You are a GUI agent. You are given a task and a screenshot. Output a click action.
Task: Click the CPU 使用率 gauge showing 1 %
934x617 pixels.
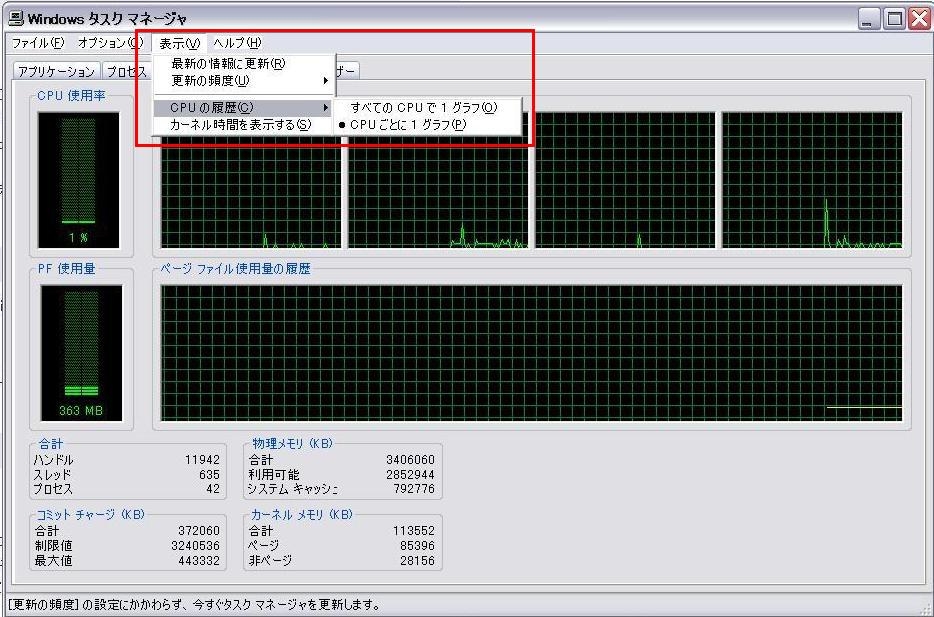(79, 180)
